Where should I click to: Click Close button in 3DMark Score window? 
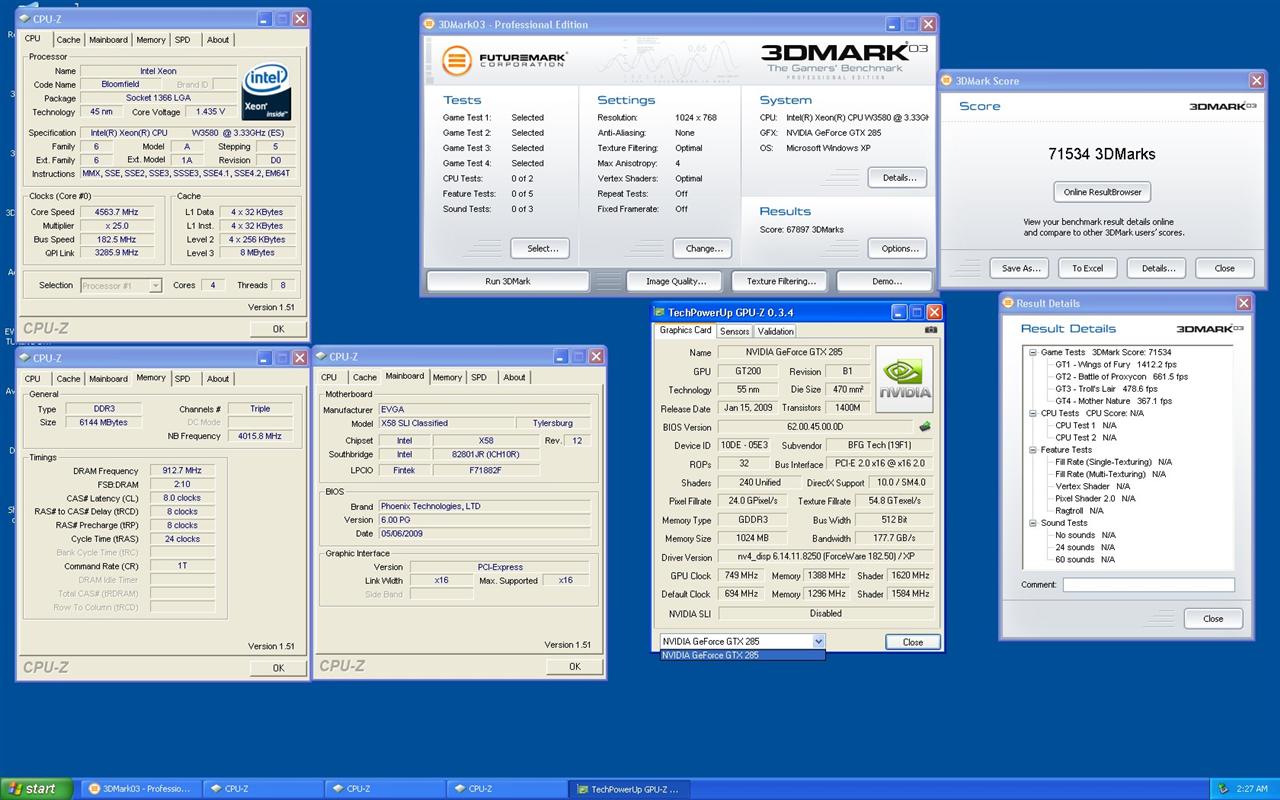[1225, 268]
